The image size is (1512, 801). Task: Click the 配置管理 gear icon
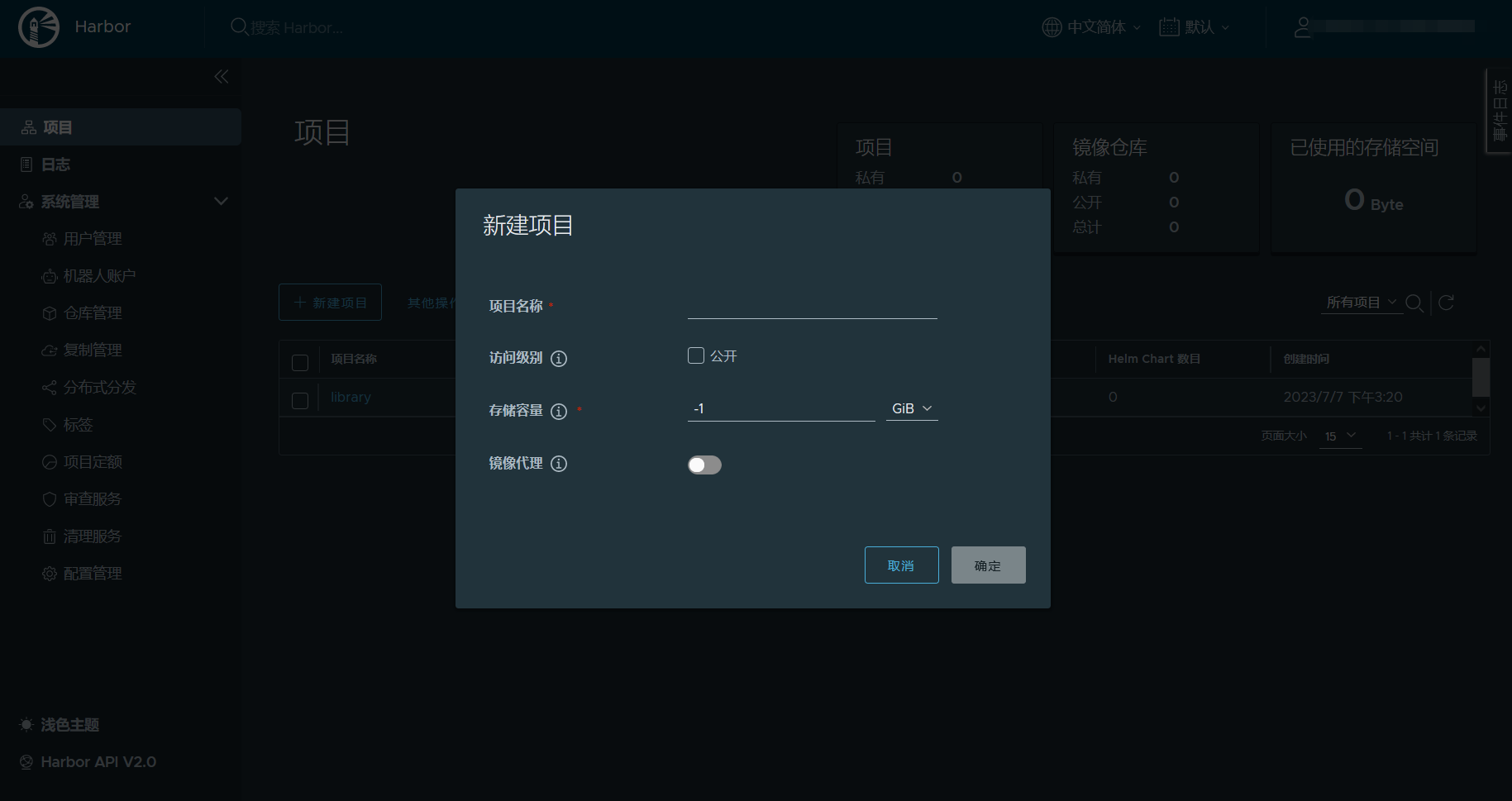50,574
